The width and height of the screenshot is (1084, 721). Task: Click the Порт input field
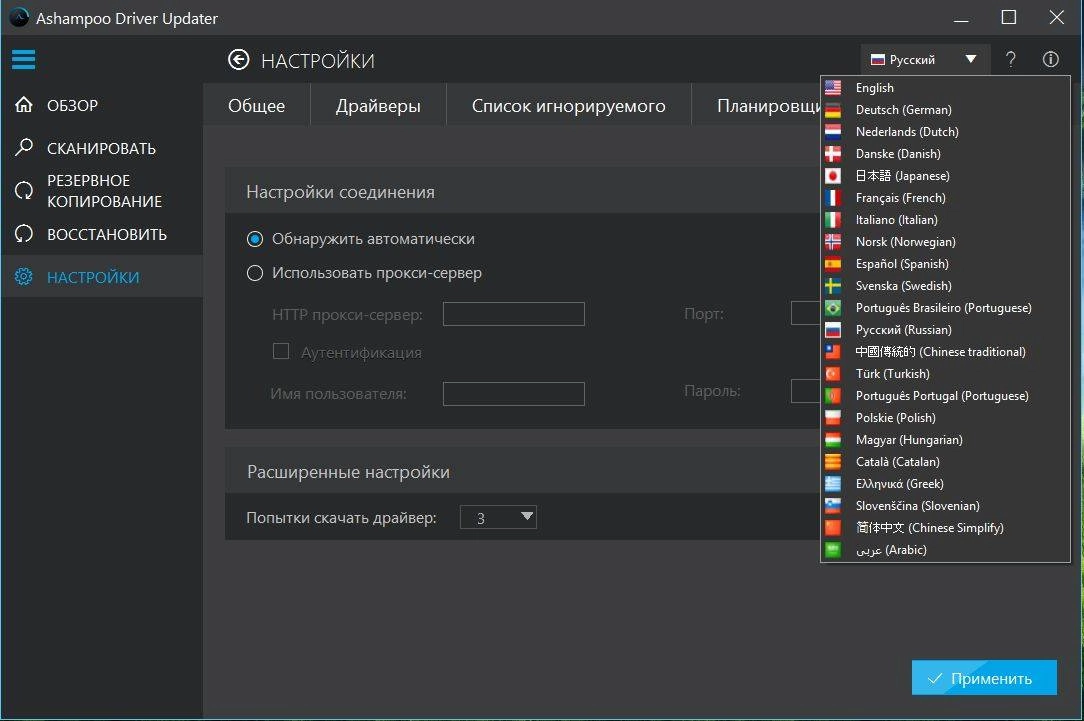point(805,313)
